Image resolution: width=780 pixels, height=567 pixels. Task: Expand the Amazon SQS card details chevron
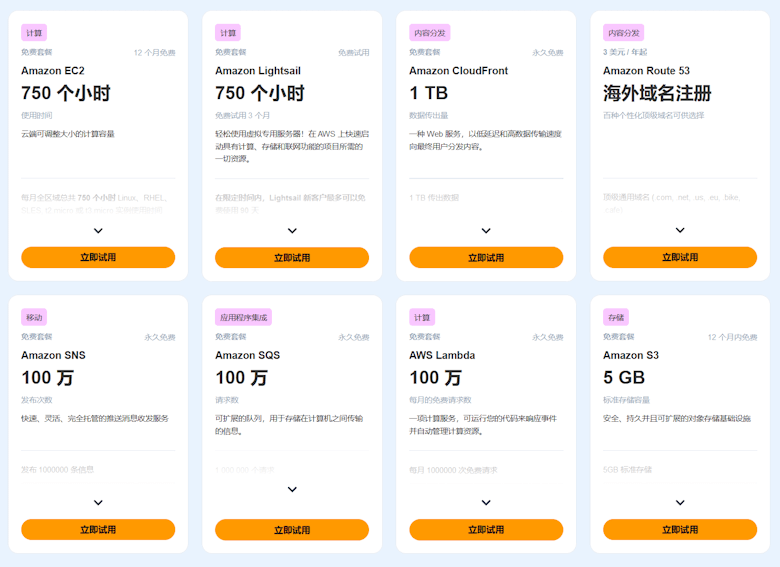tap(292, 490)
